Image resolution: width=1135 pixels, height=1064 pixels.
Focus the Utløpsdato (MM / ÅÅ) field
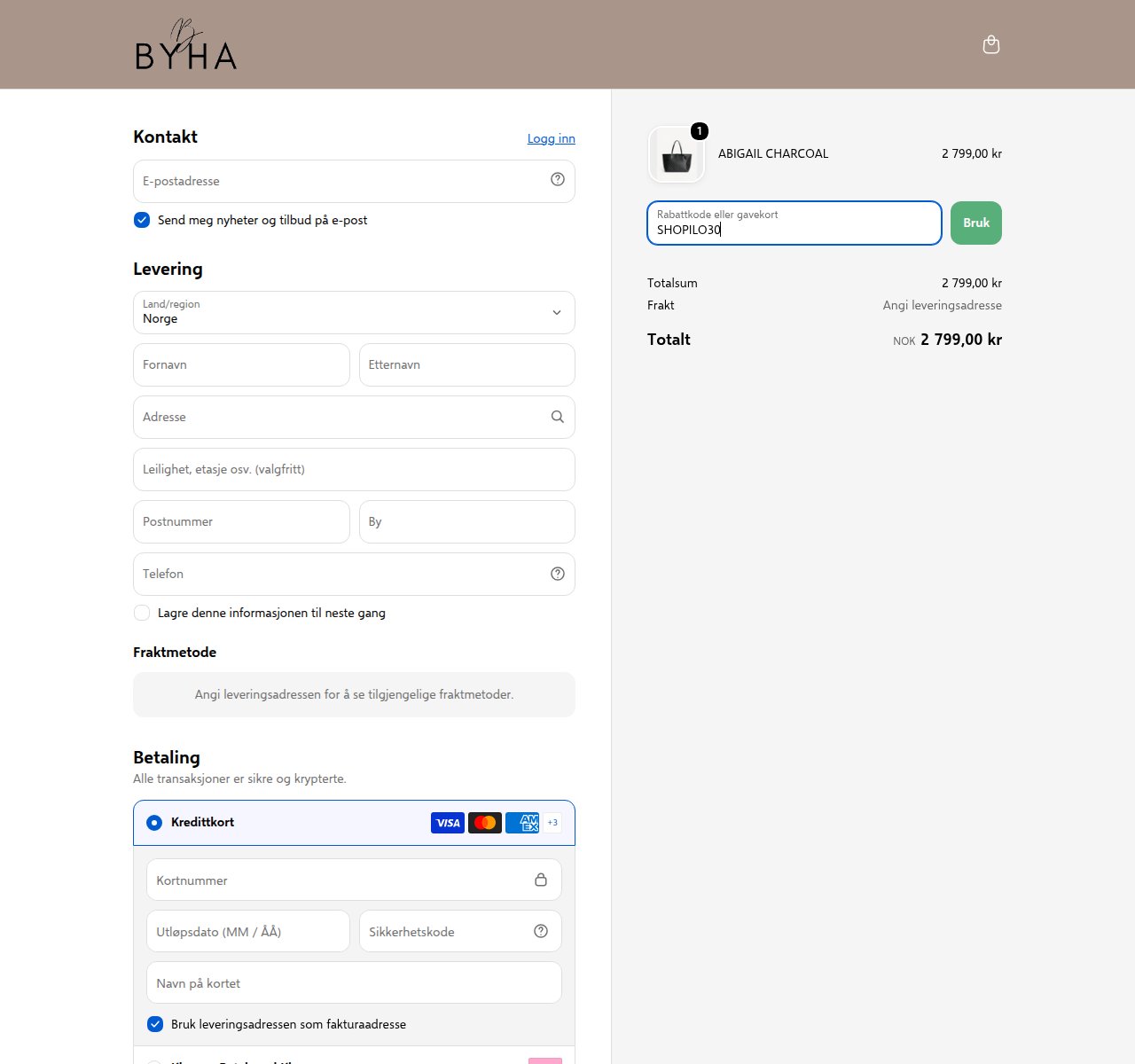click(248, 931)
